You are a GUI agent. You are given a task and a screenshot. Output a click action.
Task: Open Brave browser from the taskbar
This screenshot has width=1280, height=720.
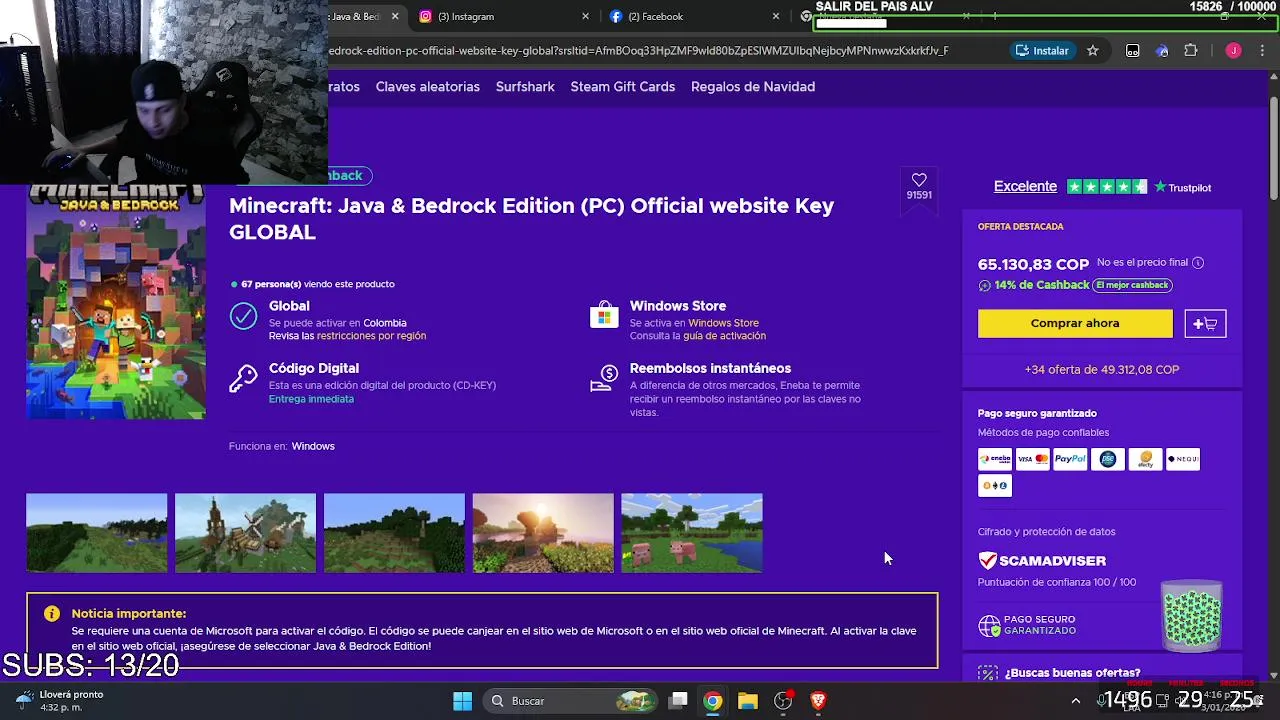pyautogui.click(x=818, y=701)
